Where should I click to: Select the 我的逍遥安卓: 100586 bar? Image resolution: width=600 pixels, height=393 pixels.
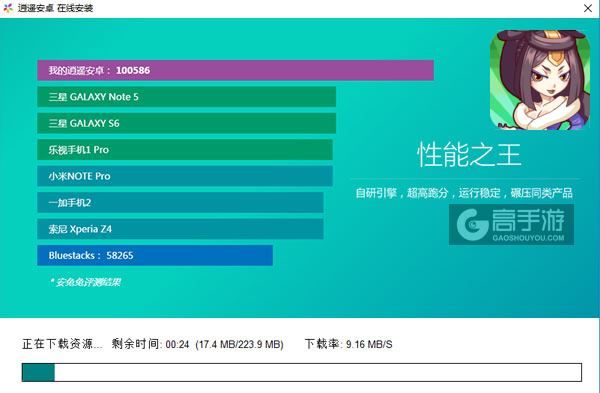235,70
